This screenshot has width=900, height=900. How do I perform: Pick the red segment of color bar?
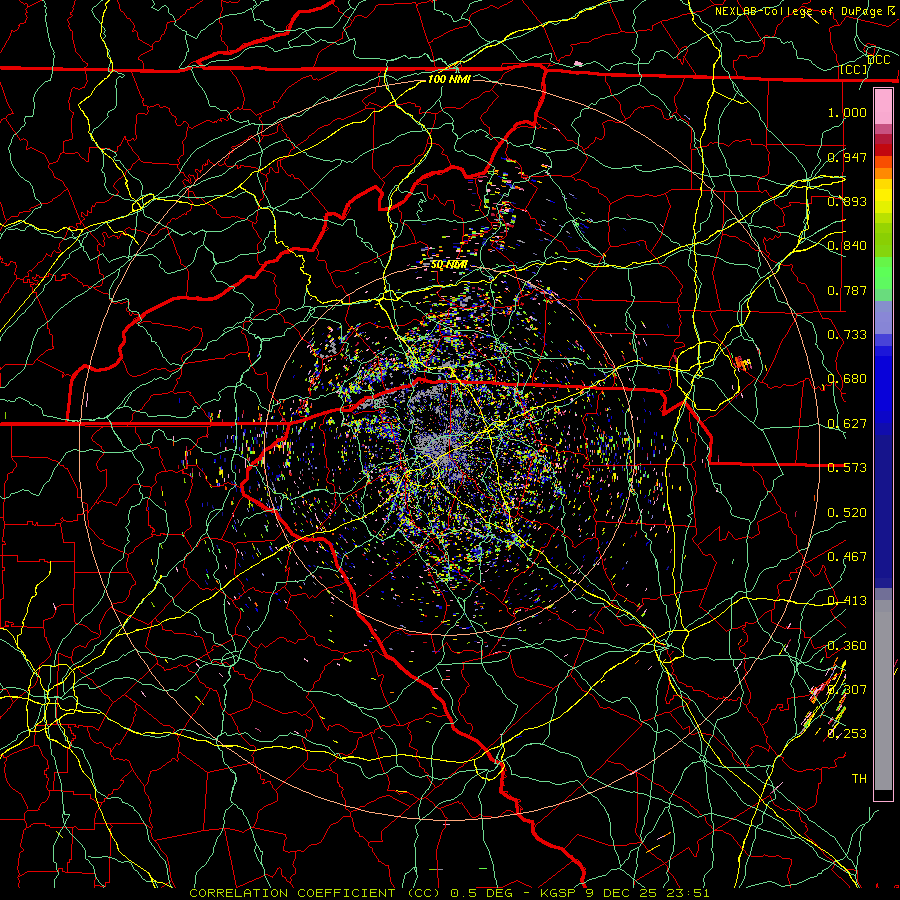883,149
